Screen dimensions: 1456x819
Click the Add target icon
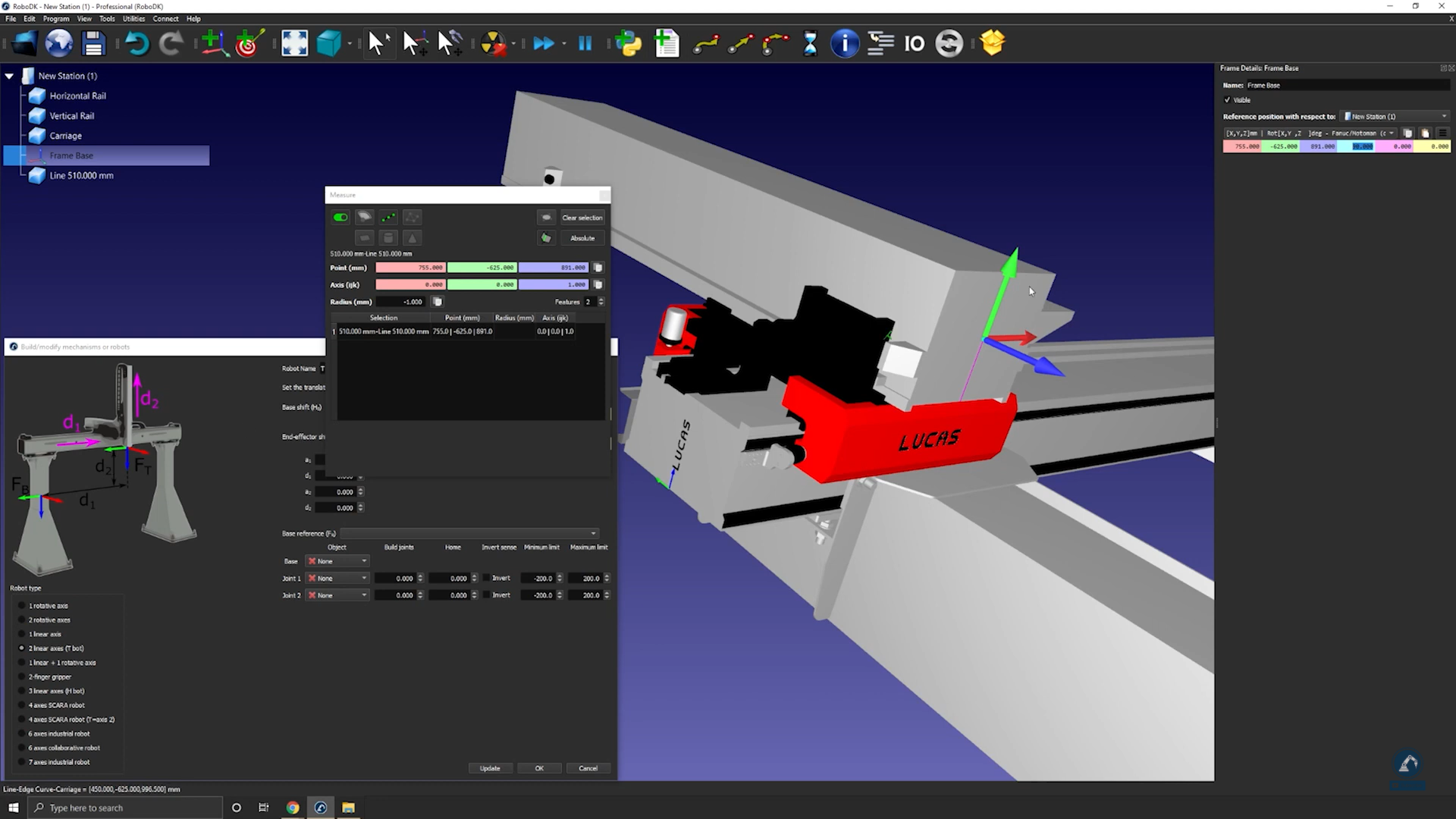(249, 43)
